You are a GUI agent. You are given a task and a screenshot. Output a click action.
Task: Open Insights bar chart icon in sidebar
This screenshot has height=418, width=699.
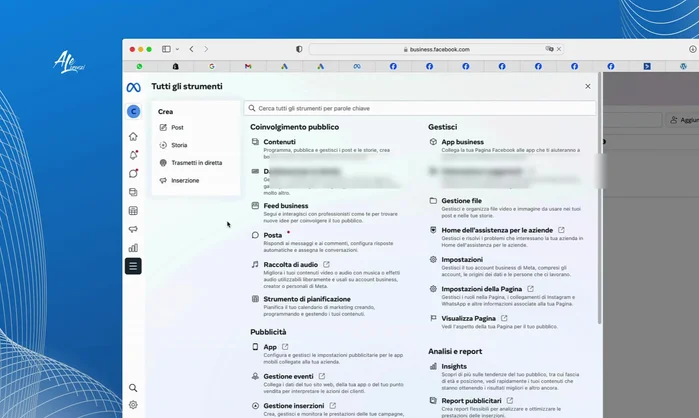click(x=133, y=248)
